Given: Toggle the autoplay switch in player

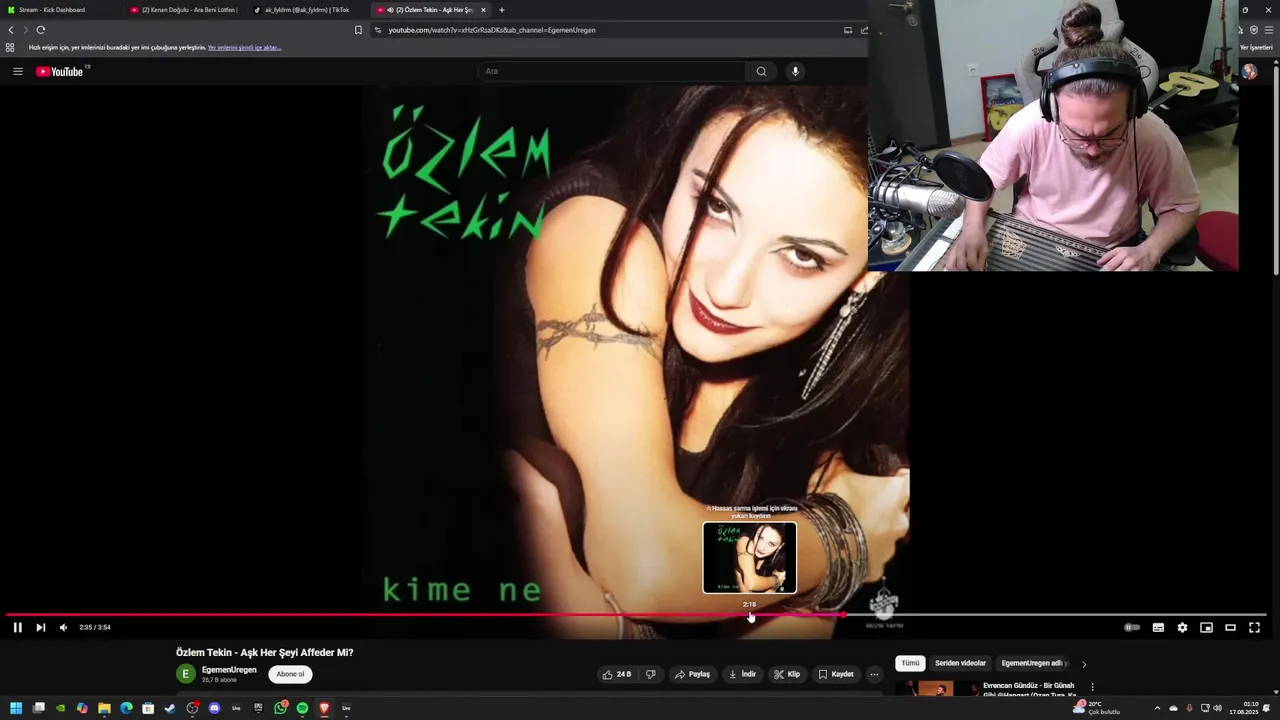Looking at the screenshot, I should tap(1132, 628).
